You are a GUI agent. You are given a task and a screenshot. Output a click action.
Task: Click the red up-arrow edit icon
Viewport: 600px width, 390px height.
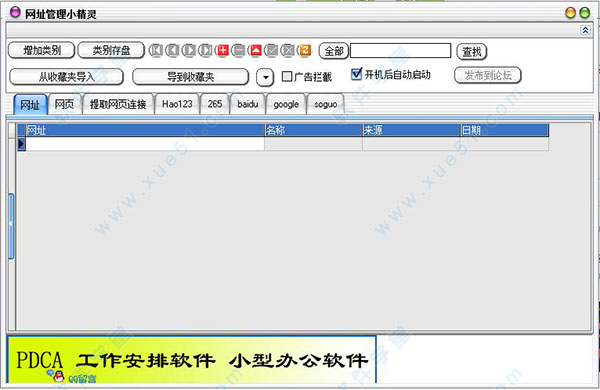[255, 51]
